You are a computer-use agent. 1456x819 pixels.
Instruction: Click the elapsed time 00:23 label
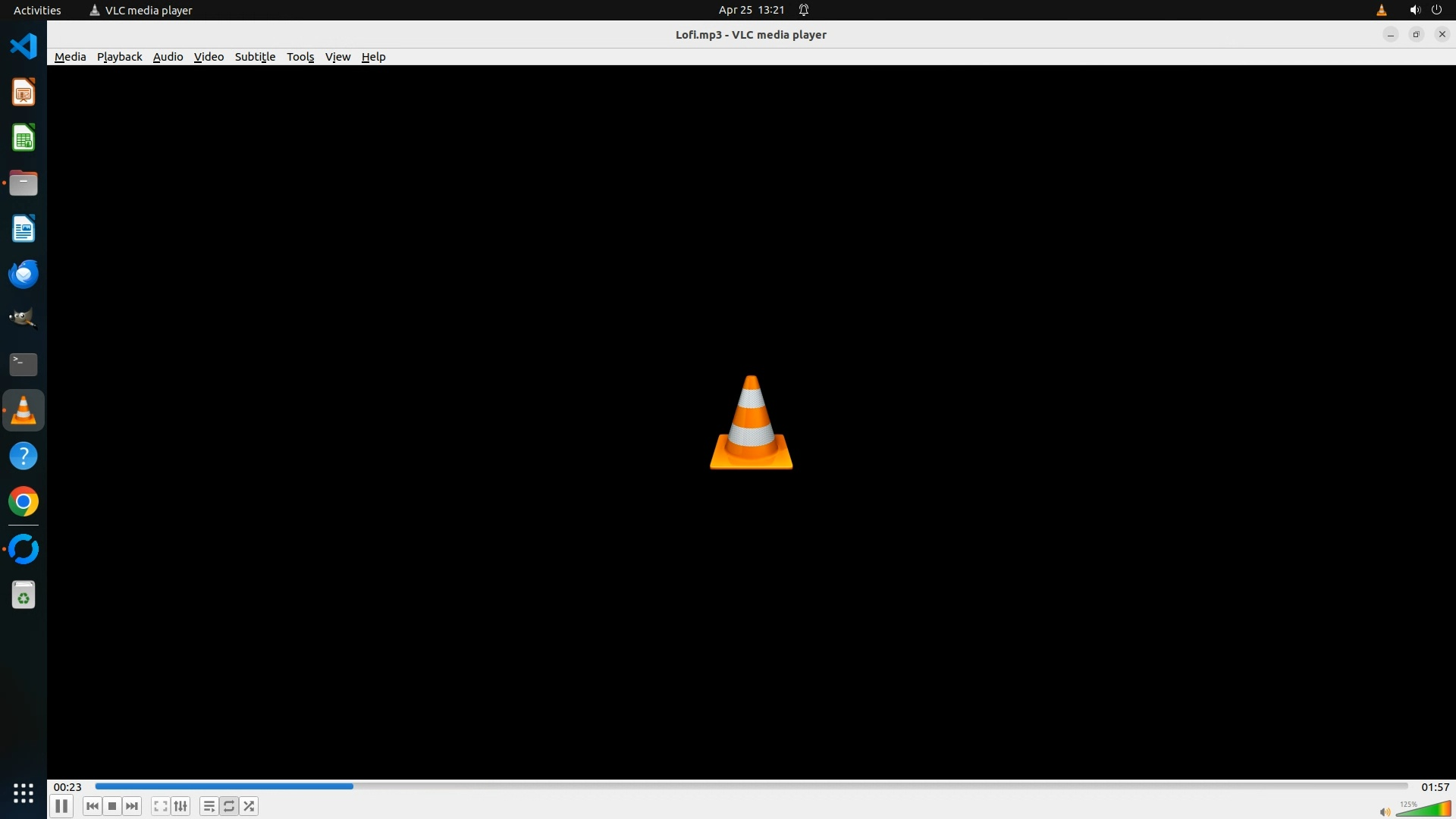click(67, 787)
